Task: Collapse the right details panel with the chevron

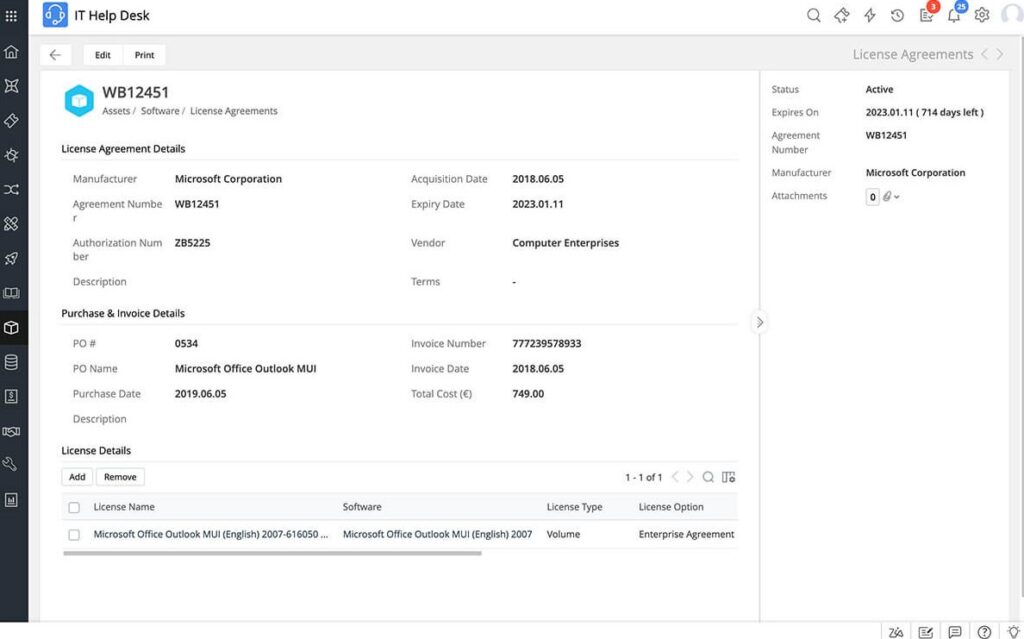Action: click(760, 322)
